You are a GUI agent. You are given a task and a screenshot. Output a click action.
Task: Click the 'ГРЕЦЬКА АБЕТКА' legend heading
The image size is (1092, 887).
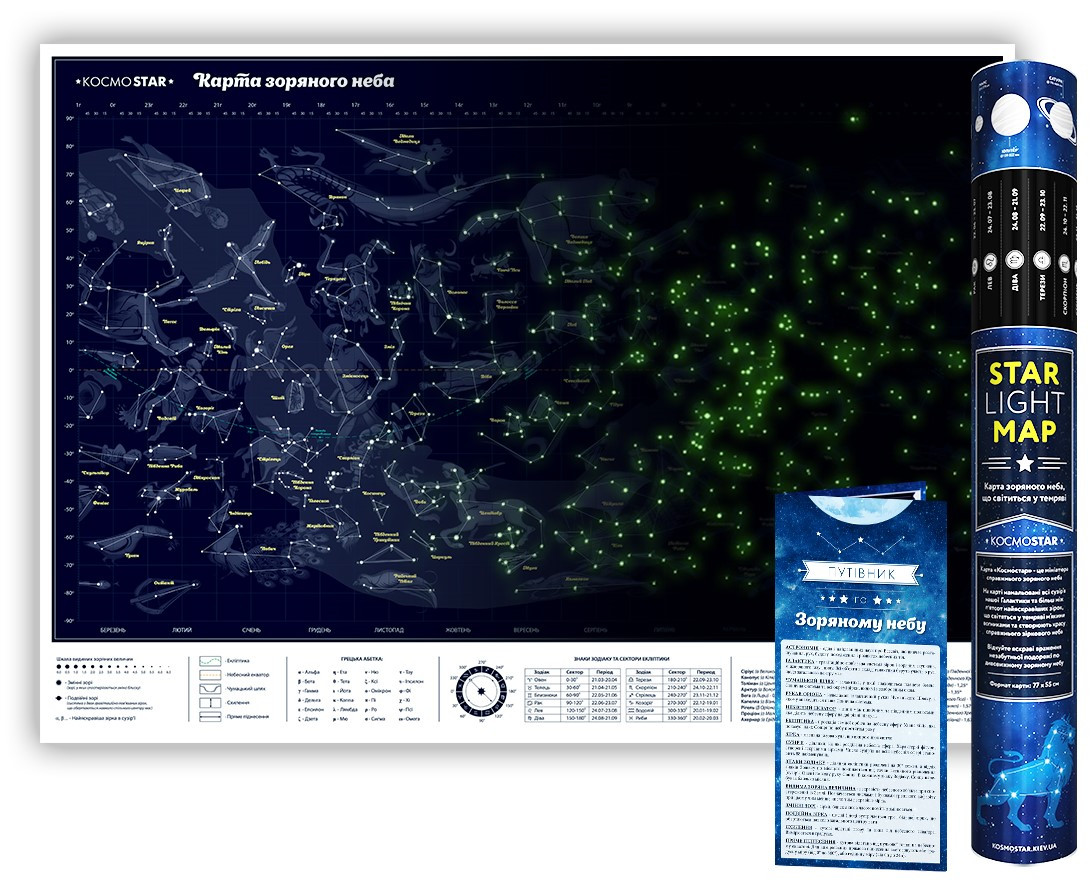[x=362, y=658]
